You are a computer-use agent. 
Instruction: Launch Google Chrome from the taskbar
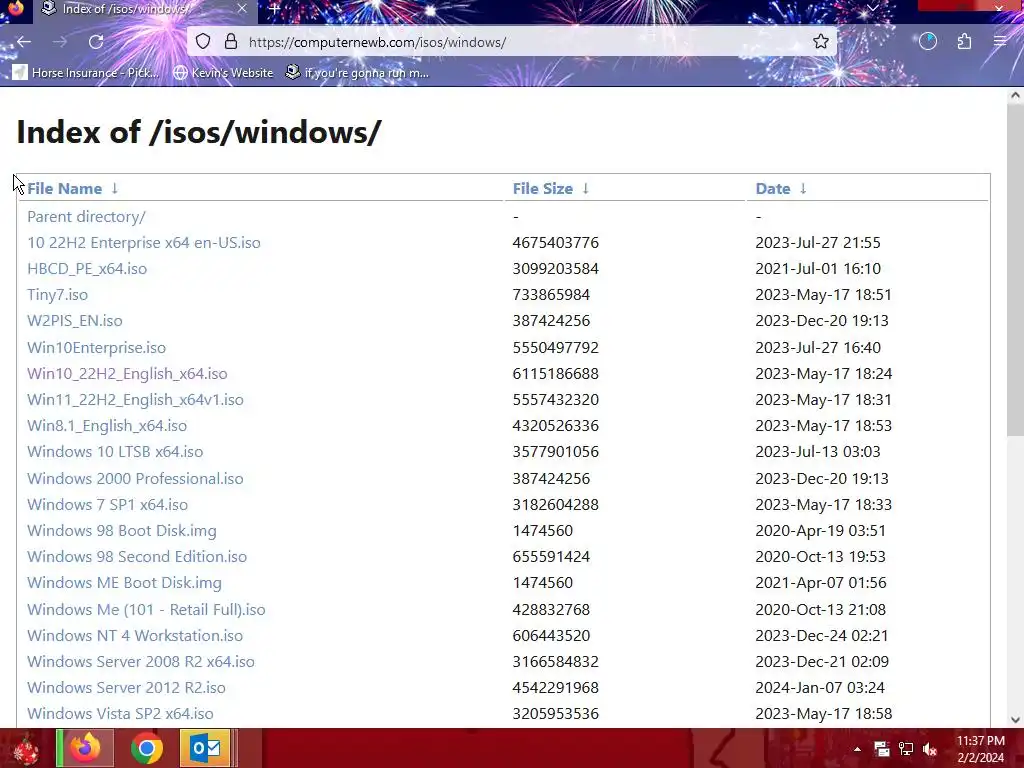146,748
